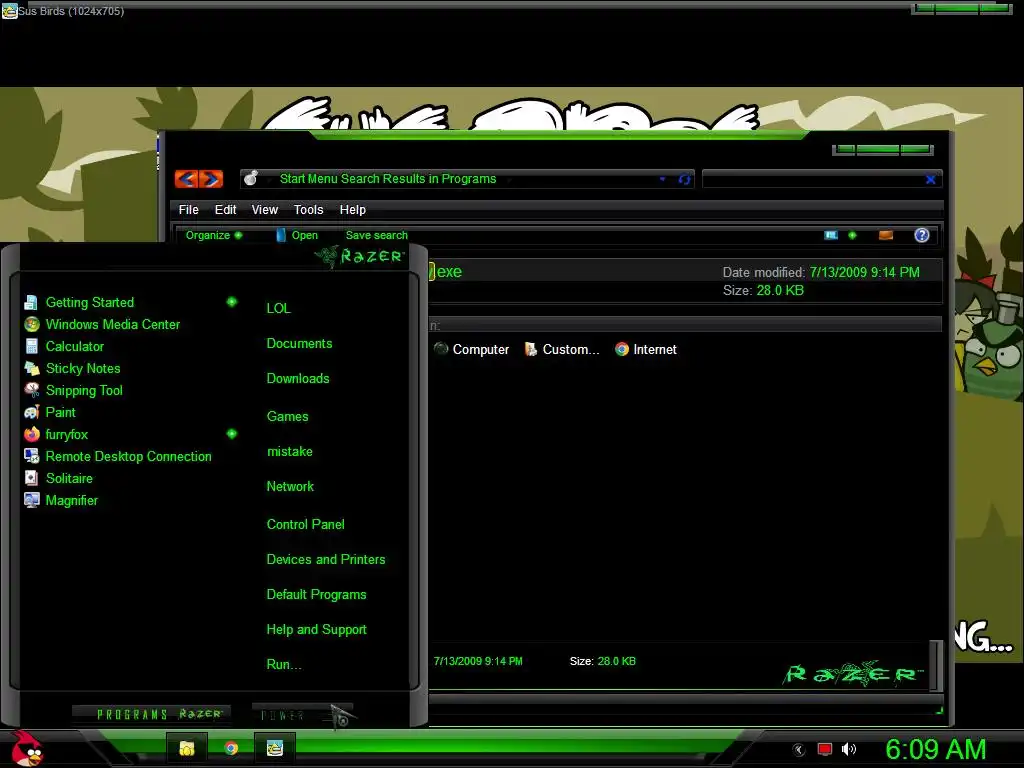Click the Explorer search input field
1024x768 pixels.
pos(813,179)
